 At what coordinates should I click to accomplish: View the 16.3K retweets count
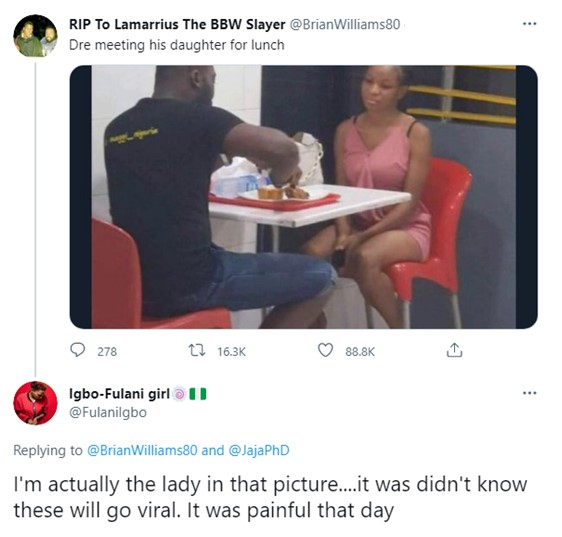(232, 352)
